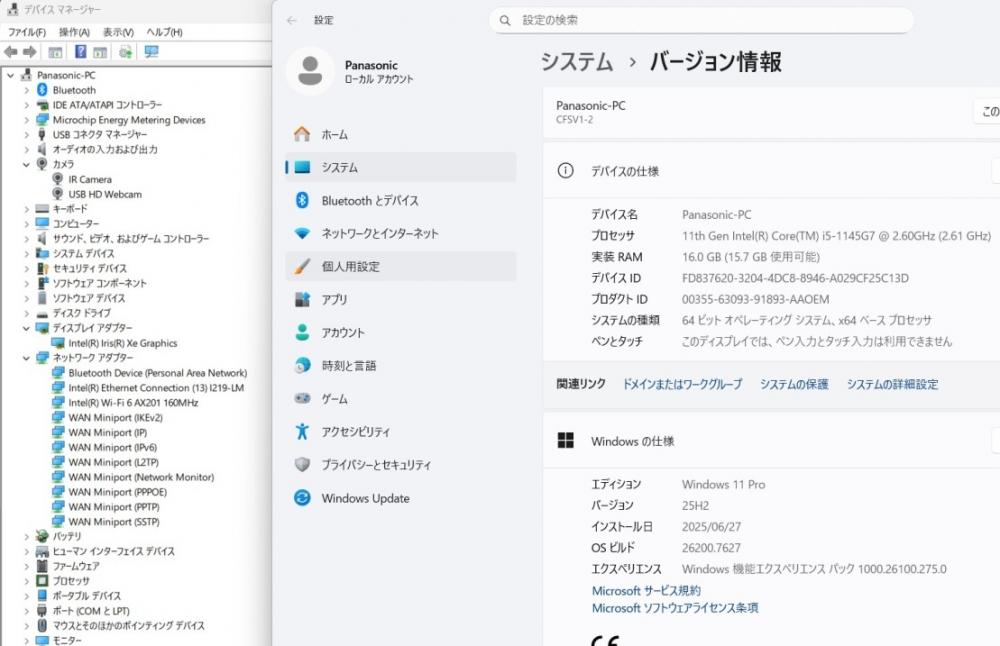Collapse the ネットワーク アダプター category
The width and height of the screenshot is (1000, 646).
click(x=26, y=358)
